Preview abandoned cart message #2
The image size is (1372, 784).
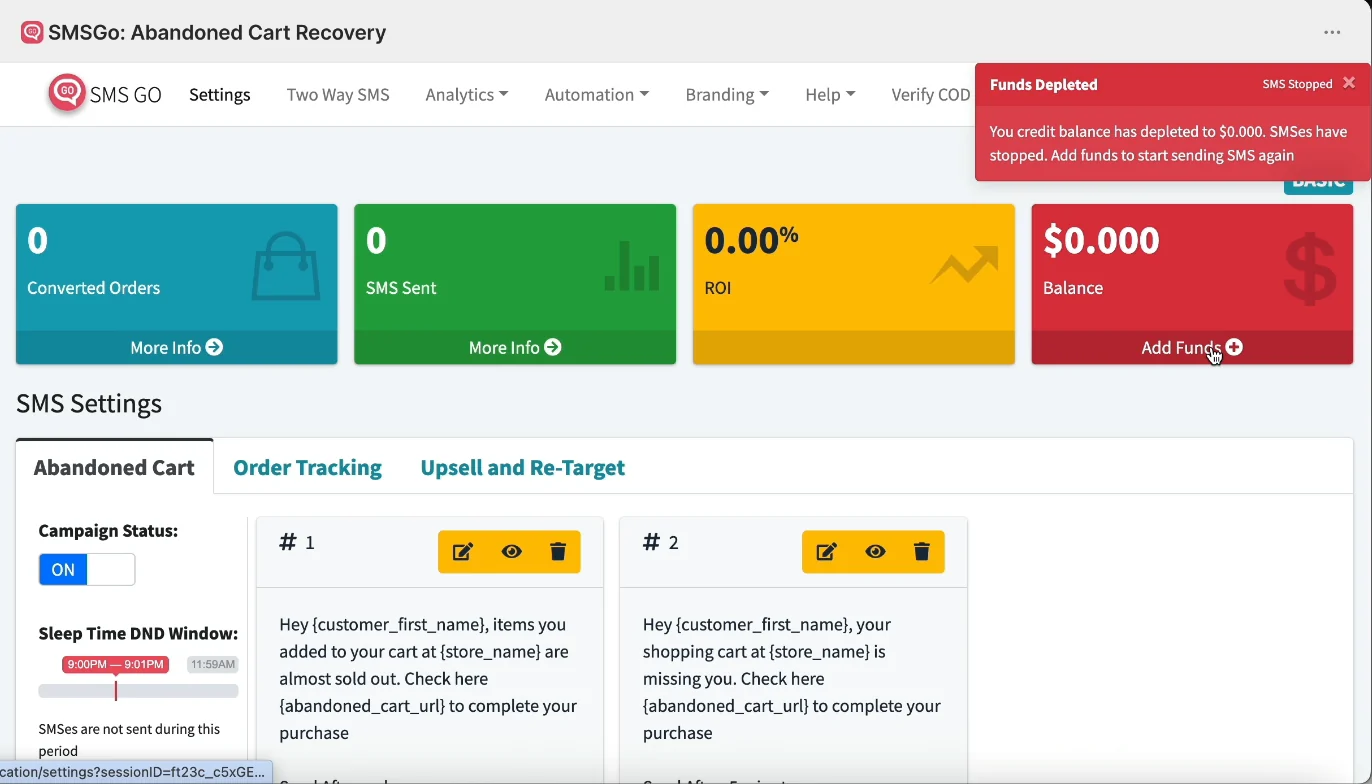point(876,552)
